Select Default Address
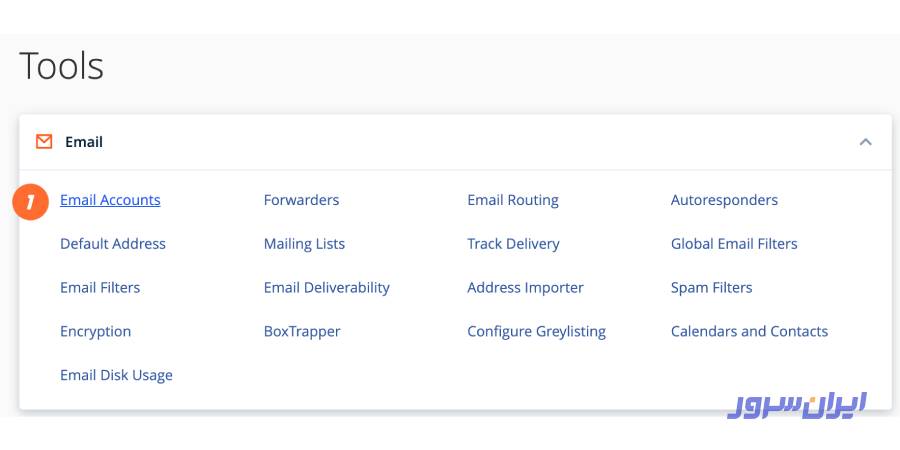The height and width of the screenshot is (450, 900). pyautogui.click(x=113, y=244)
